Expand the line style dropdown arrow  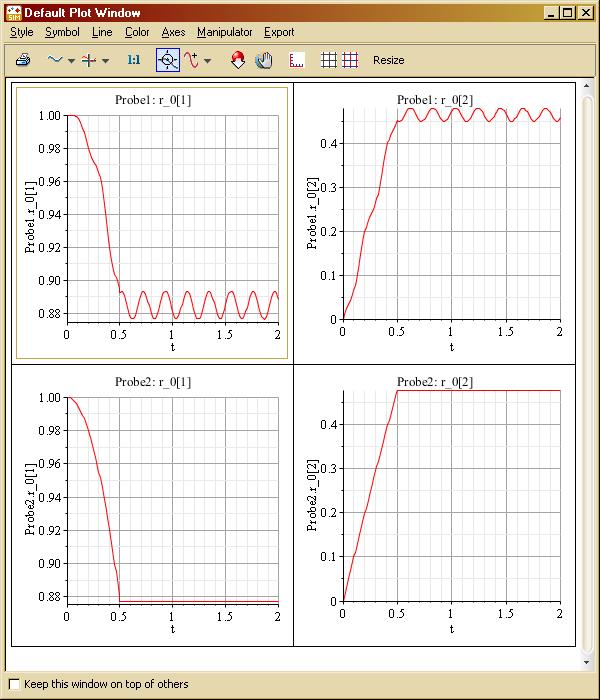click(71, 61)
